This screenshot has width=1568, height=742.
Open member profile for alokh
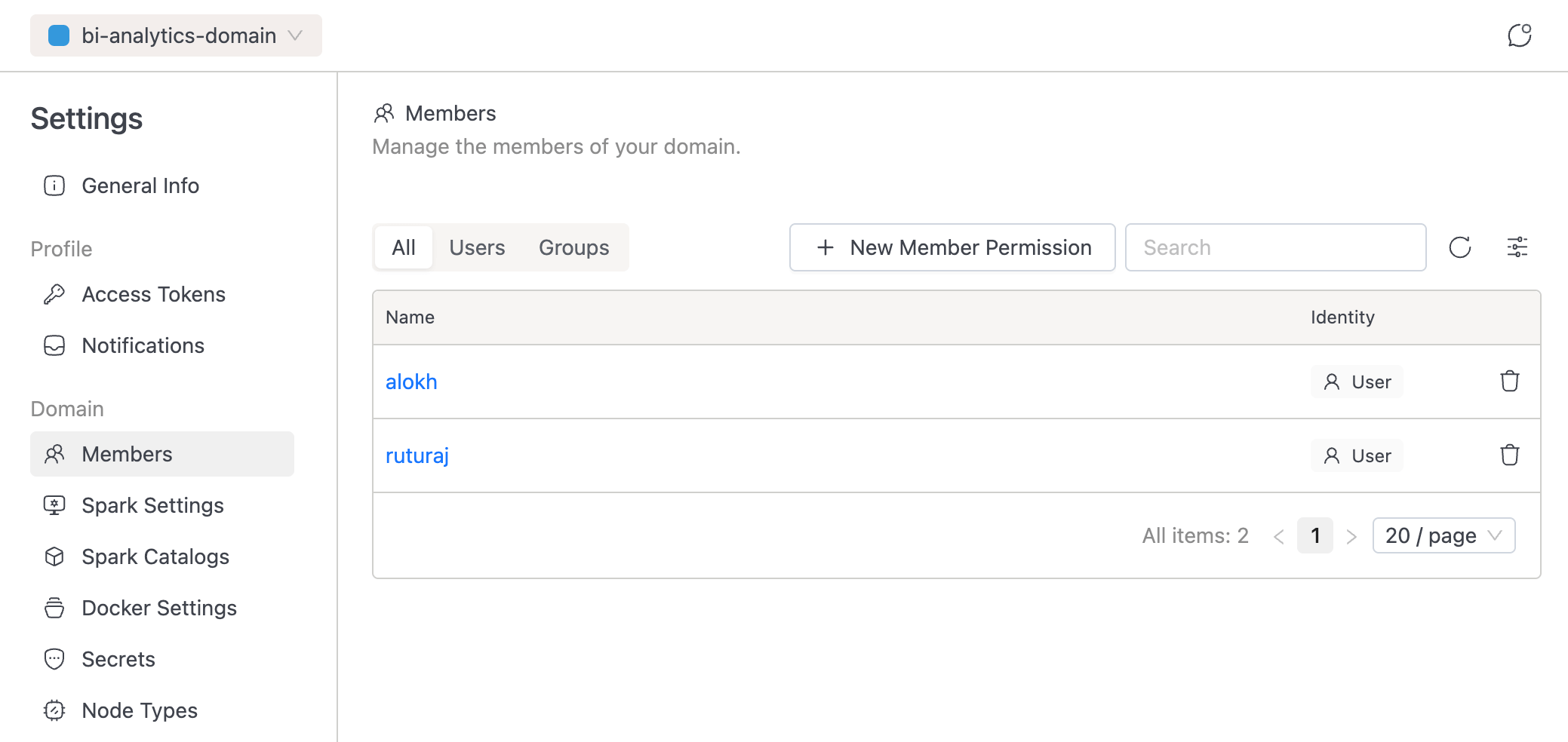[x=410, y=382]
